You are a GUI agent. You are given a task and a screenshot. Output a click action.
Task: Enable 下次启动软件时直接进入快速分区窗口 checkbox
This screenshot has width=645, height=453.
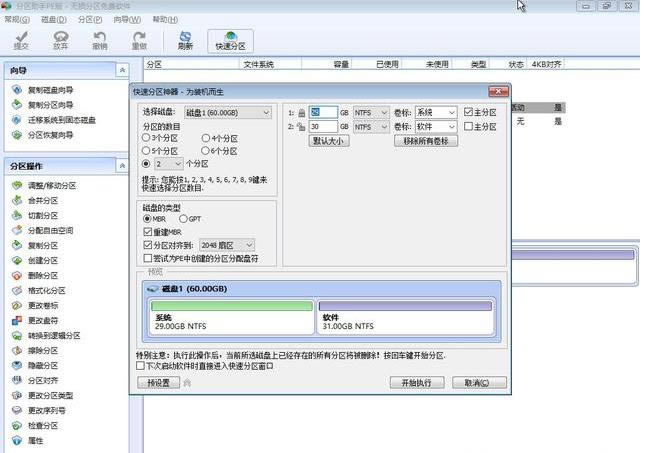140,366
